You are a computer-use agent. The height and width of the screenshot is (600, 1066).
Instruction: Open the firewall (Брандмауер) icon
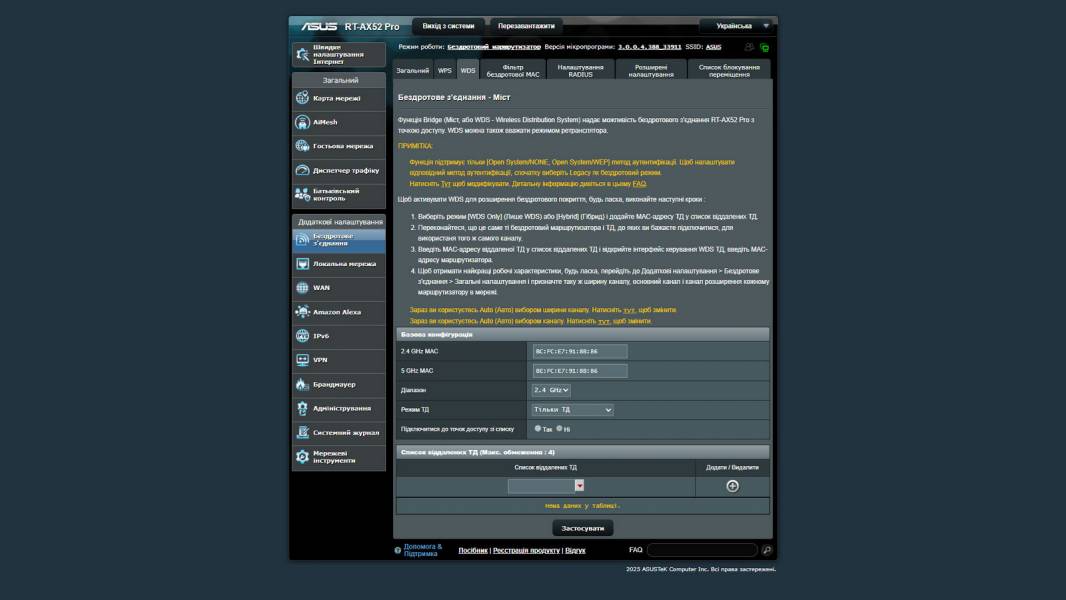click(303, 384)
